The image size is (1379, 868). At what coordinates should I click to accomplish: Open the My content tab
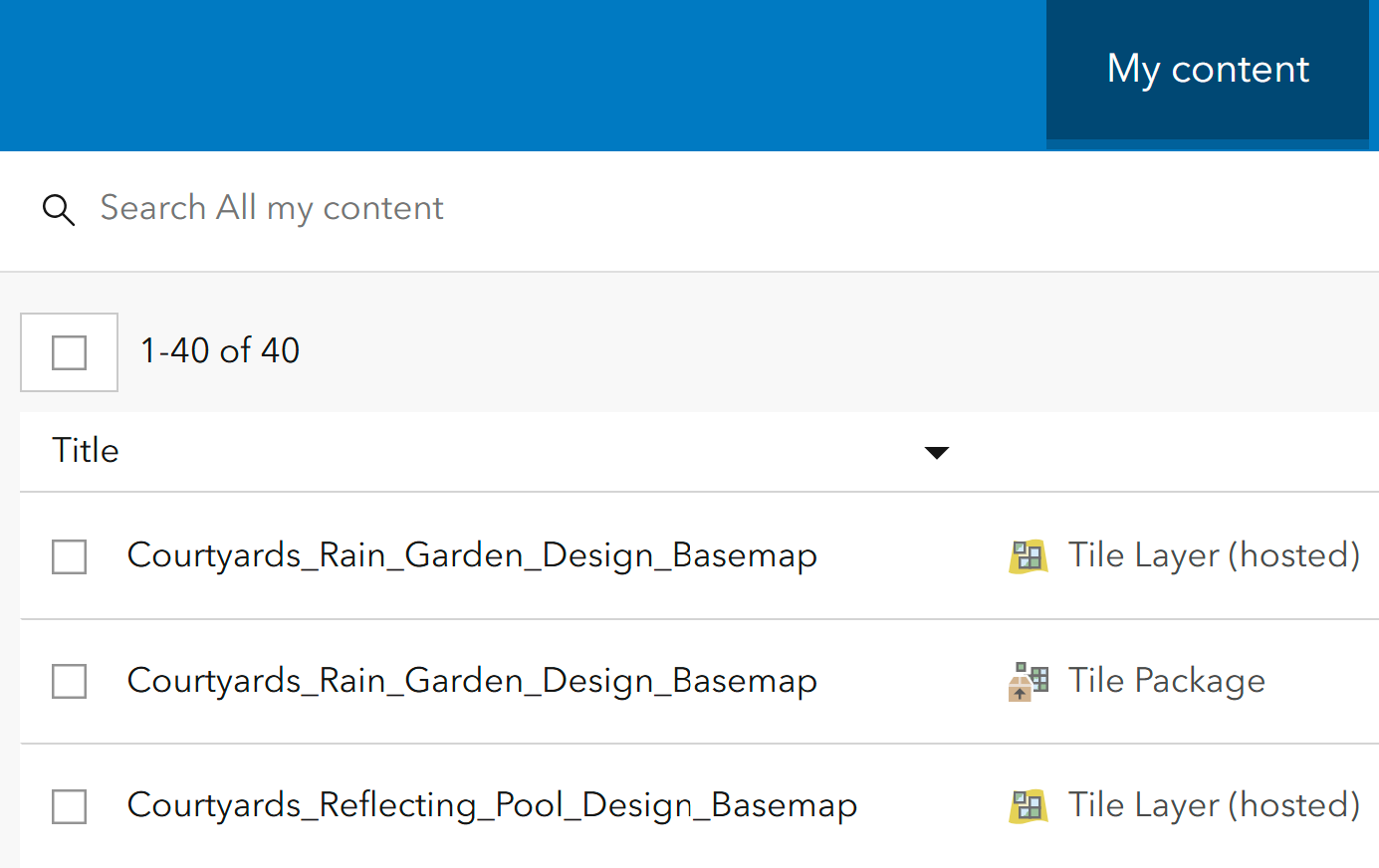[1208, 70]
